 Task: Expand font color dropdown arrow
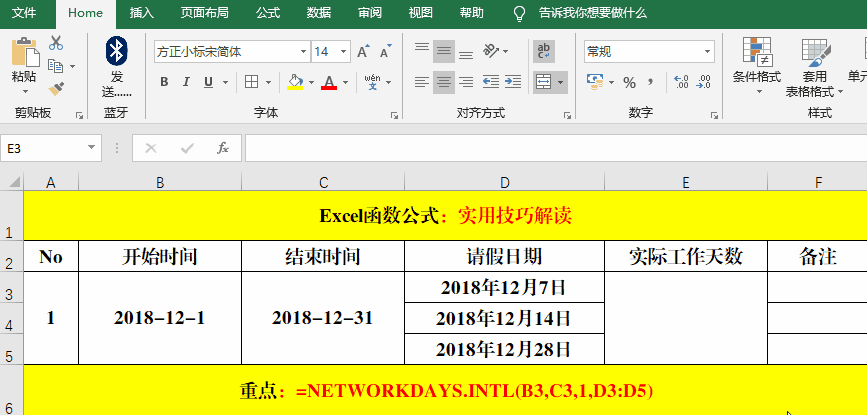point(346,82)
